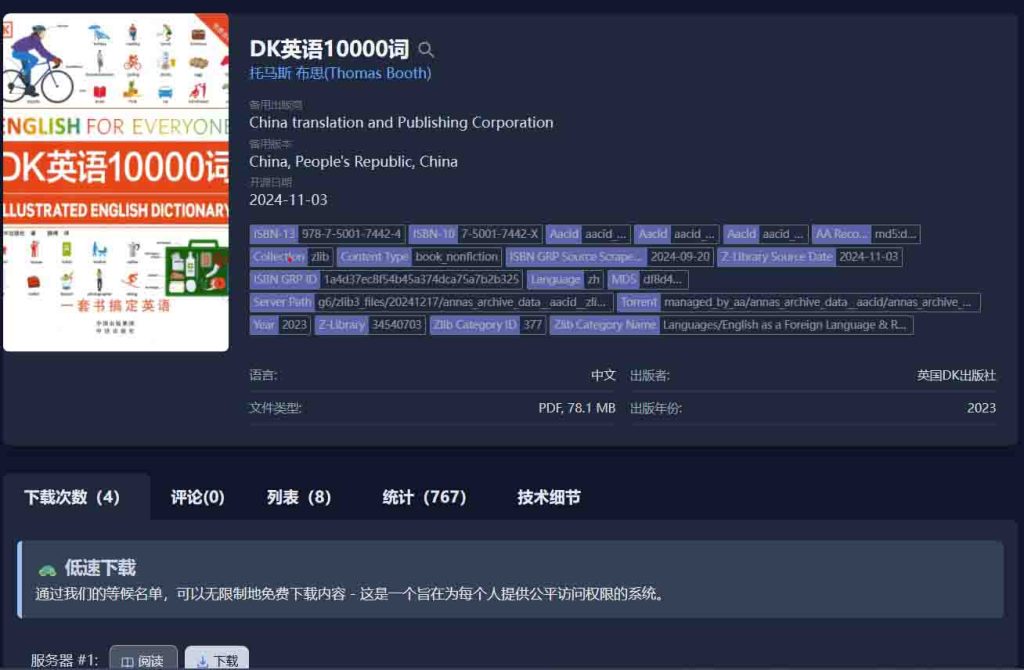Click the Year 2023 tag
The width and height of the screenshot is (1024, 670).
coord(280,325)
